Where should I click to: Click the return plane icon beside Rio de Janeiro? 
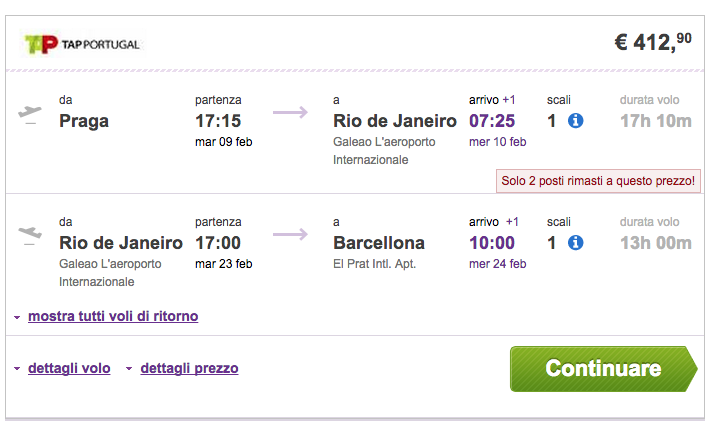click(x=30, y=235)
